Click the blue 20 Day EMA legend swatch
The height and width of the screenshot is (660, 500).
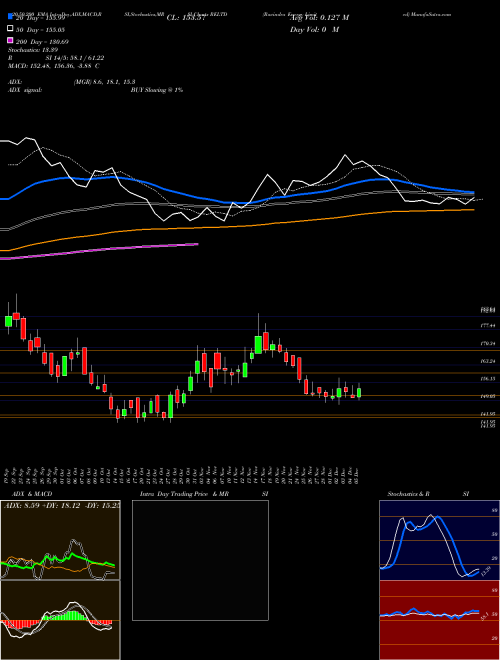click(10, 18)
